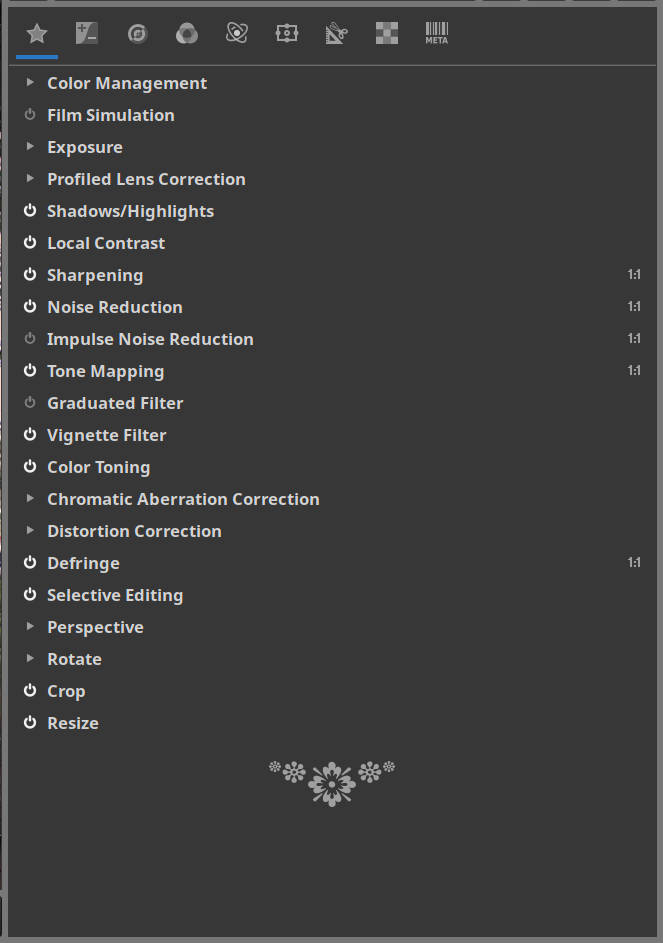
Task: Click the Local Contrast title
Action: [106, 243]
